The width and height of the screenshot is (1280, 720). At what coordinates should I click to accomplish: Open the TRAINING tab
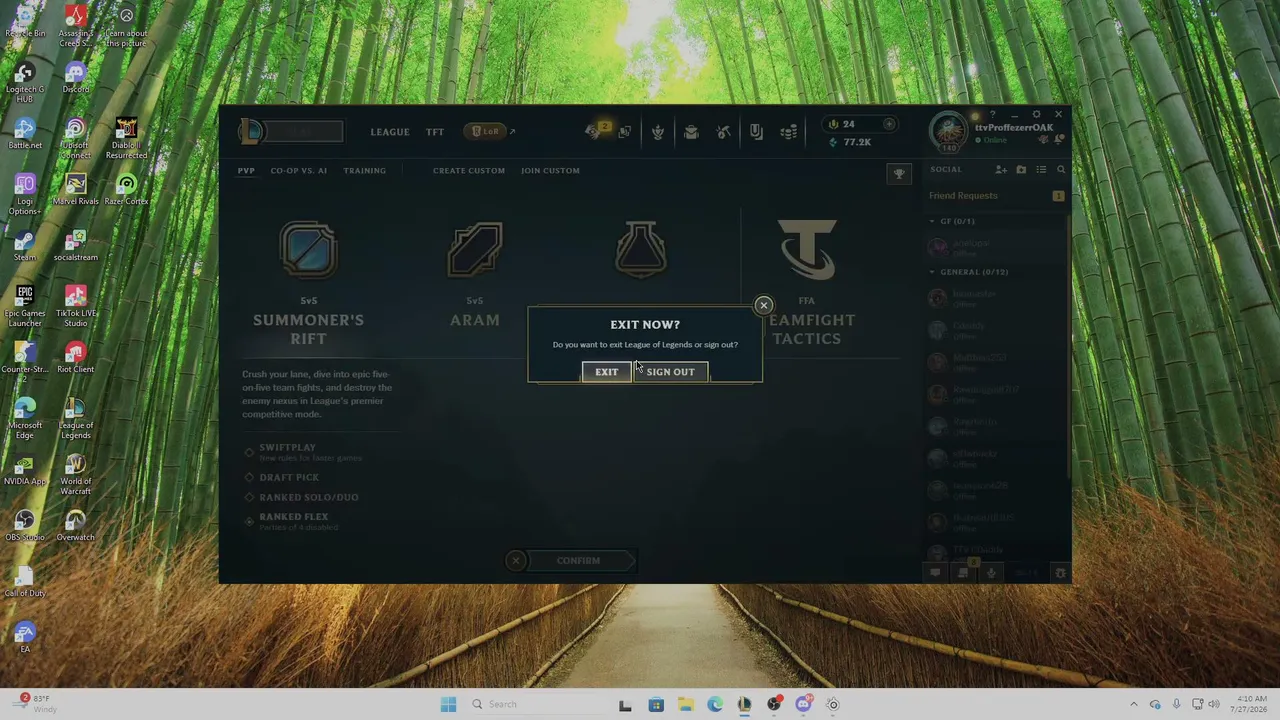365,171
